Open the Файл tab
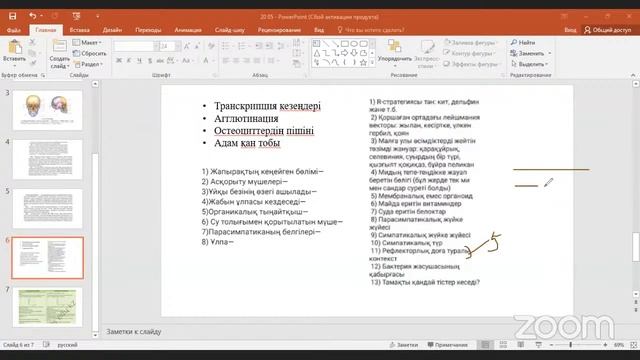Image resolution: width=640 pixels, height=360 pixels. (x=13, y=30)
